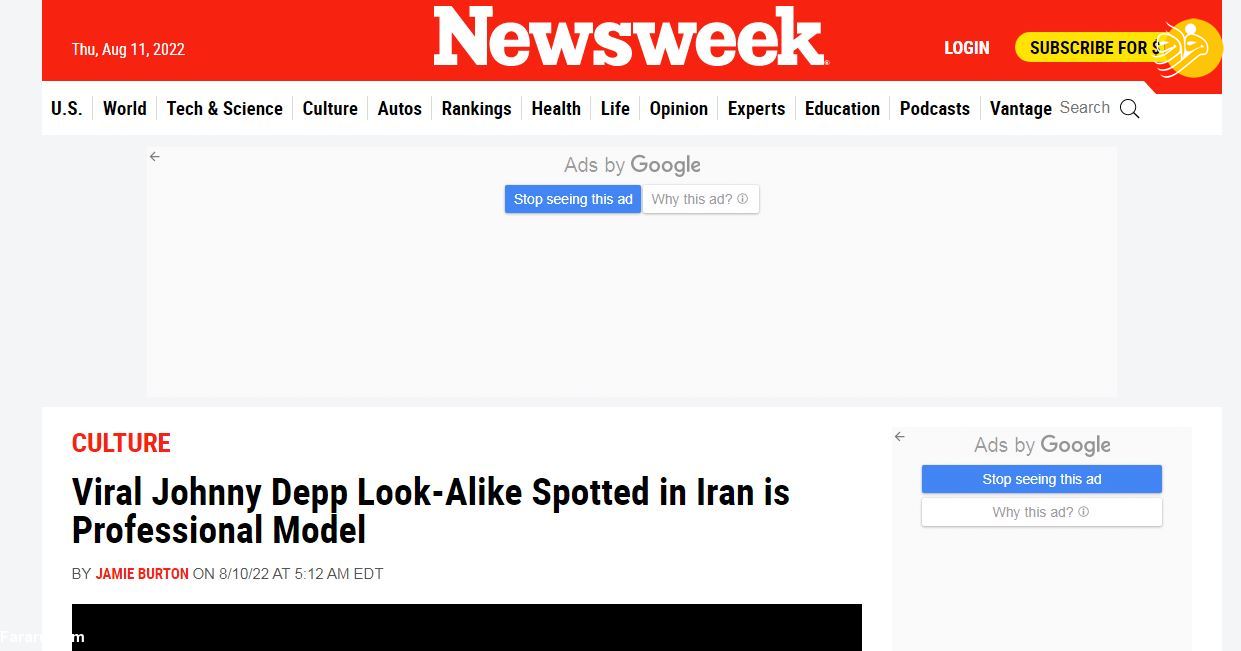Click the back arrow on the top ad
Viewport: 1241px width, 651px height.
point(154,157)
